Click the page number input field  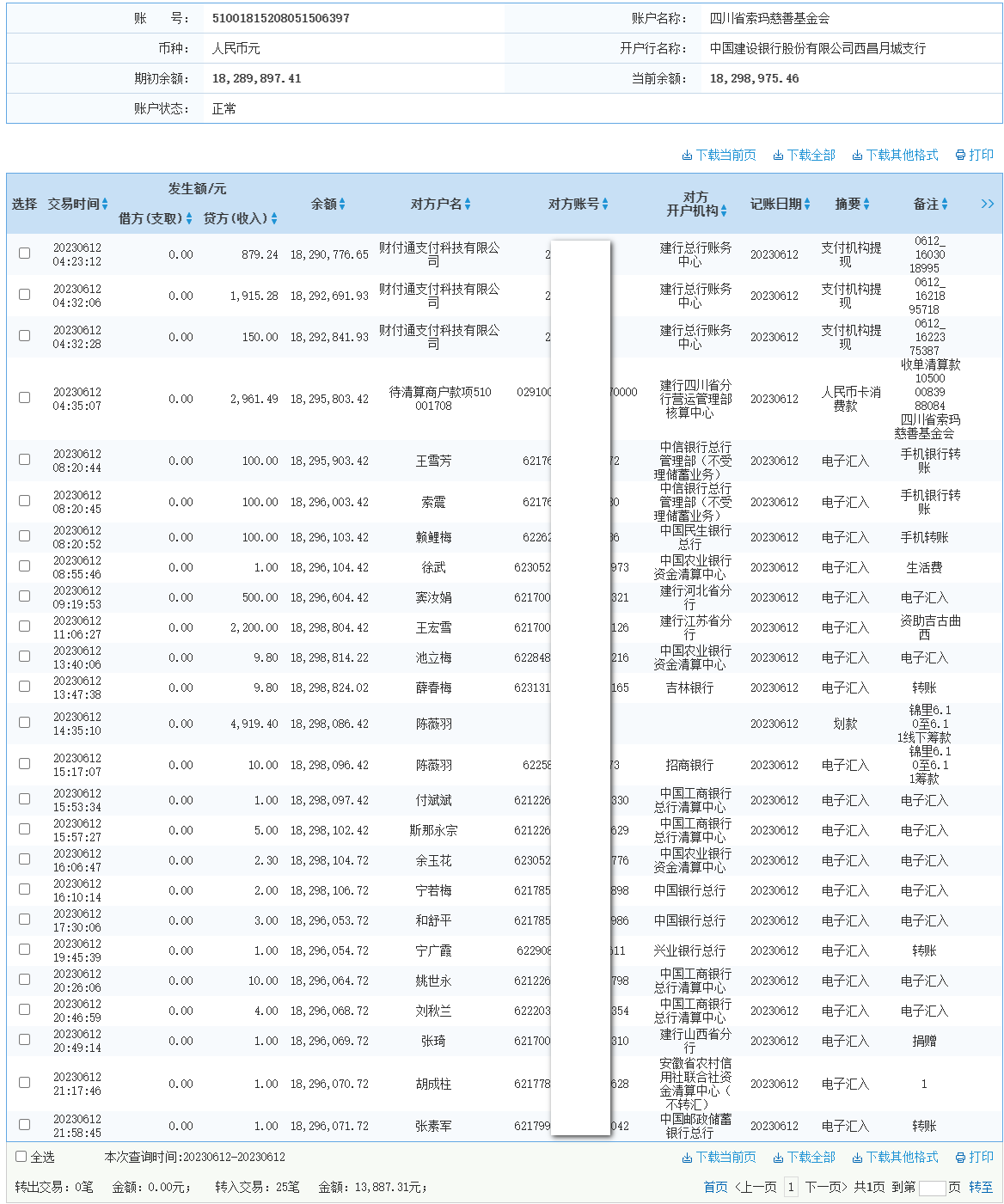[933, 1188]
